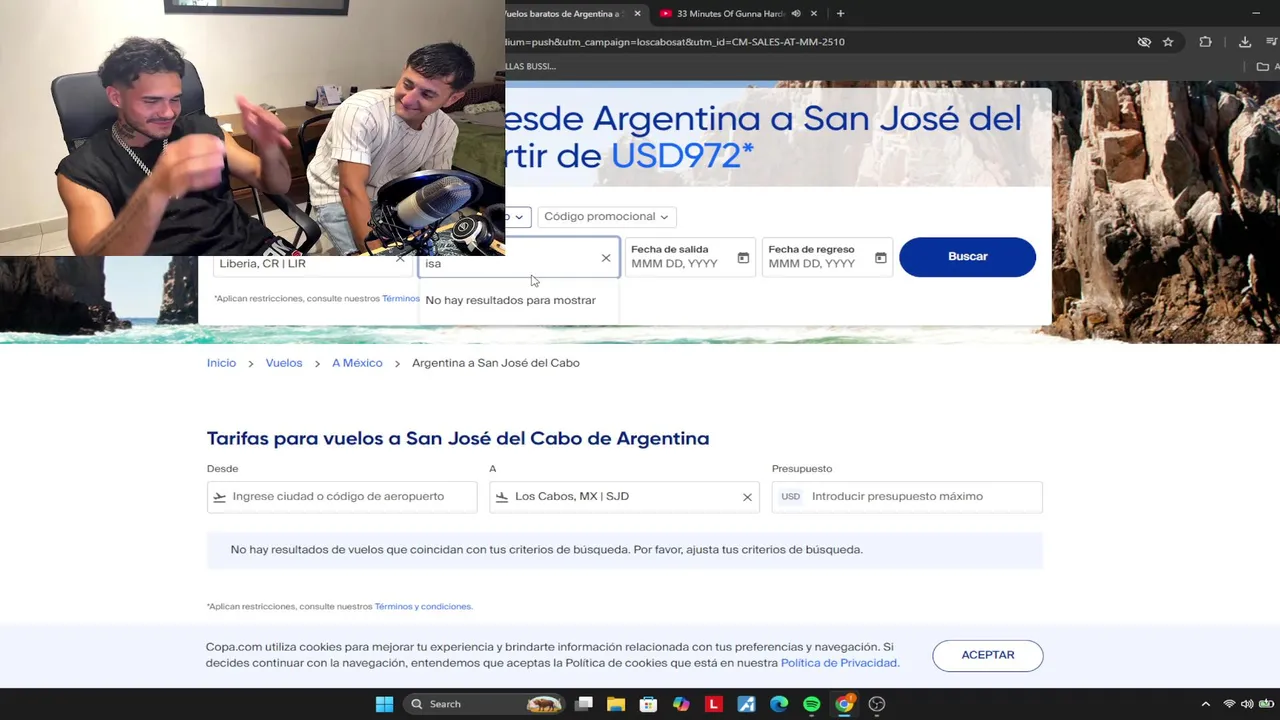Open Copilot from the taskbar
The height and width of the screenshot is (720, 1280).
coord(681,704)
